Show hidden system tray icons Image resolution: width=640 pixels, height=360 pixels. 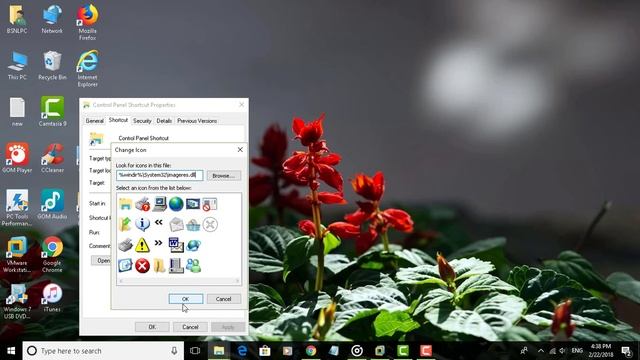(x=541, y=351)
